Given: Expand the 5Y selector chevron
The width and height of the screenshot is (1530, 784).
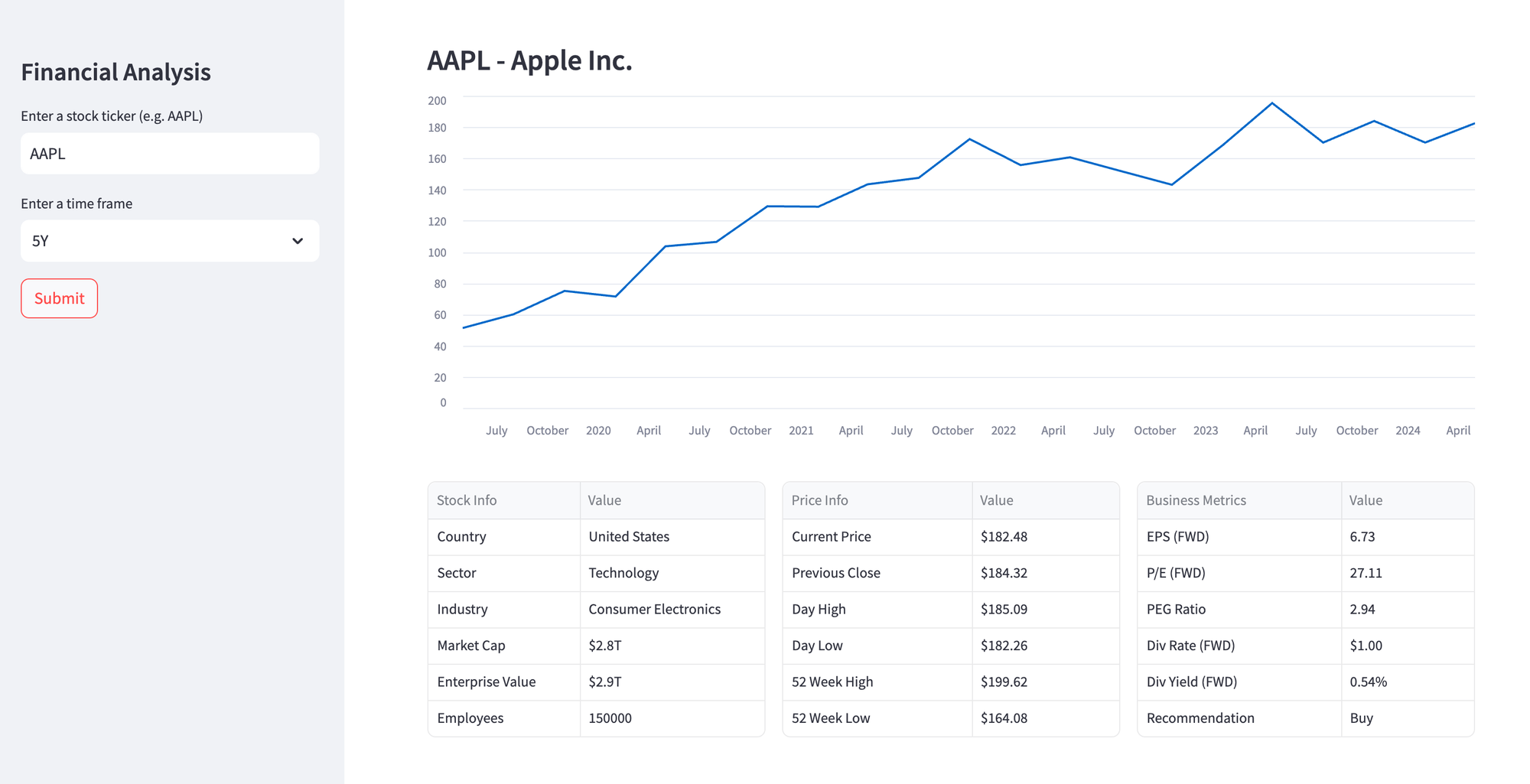Looking at the screenshot, I should 298,240.
